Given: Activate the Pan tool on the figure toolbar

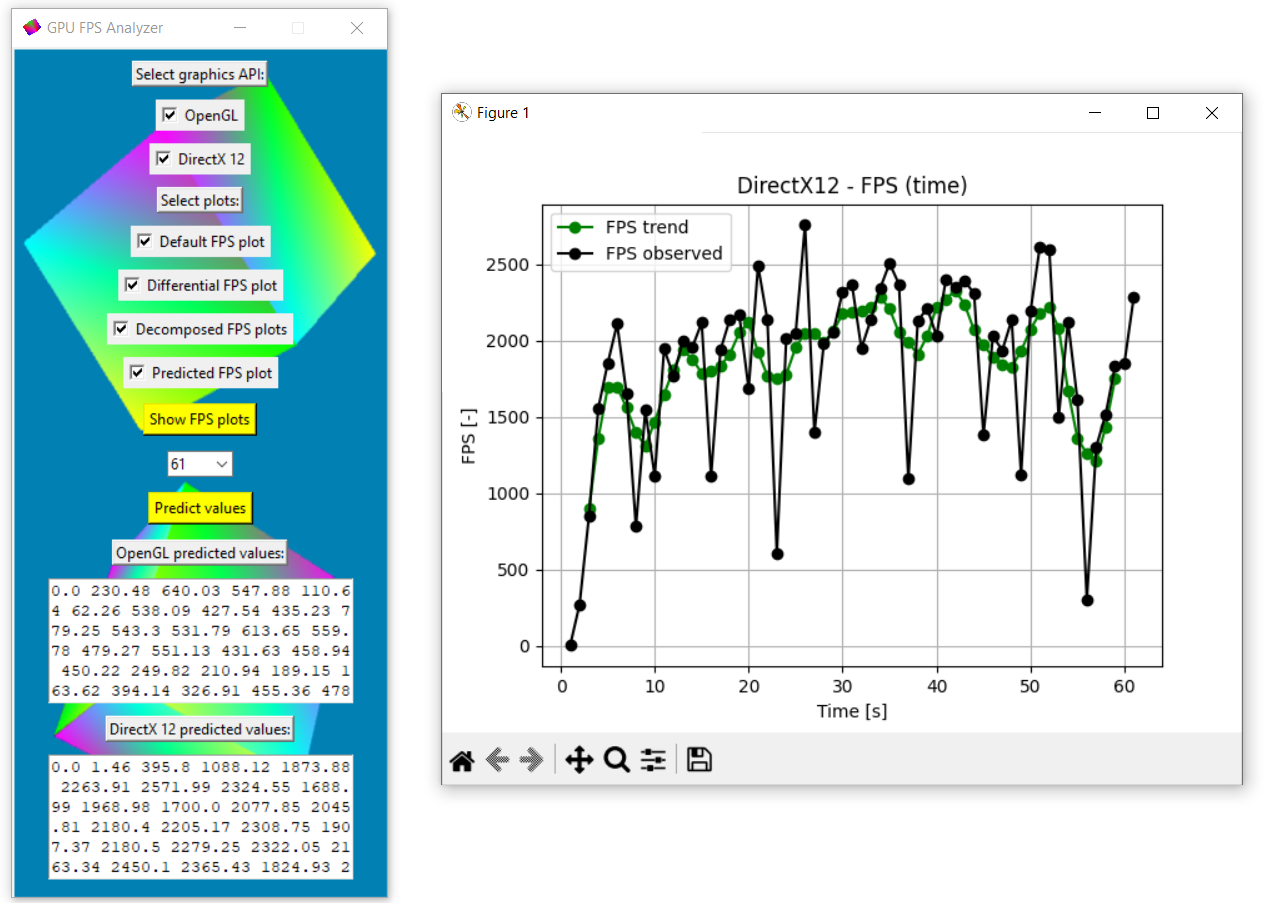Looking at the screenshot, I should tap(579, 760).
